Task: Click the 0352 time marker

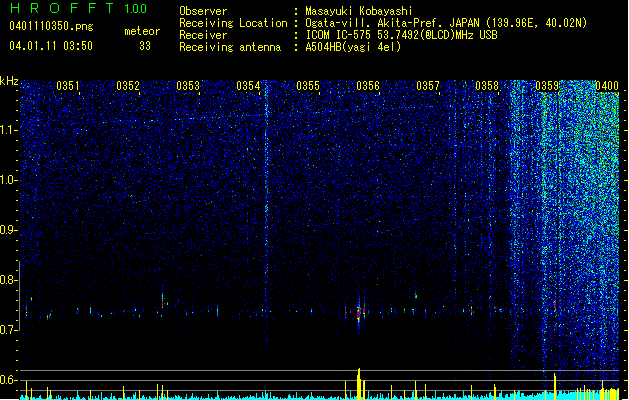Action: pyautogui.click(x=128, y=86)
